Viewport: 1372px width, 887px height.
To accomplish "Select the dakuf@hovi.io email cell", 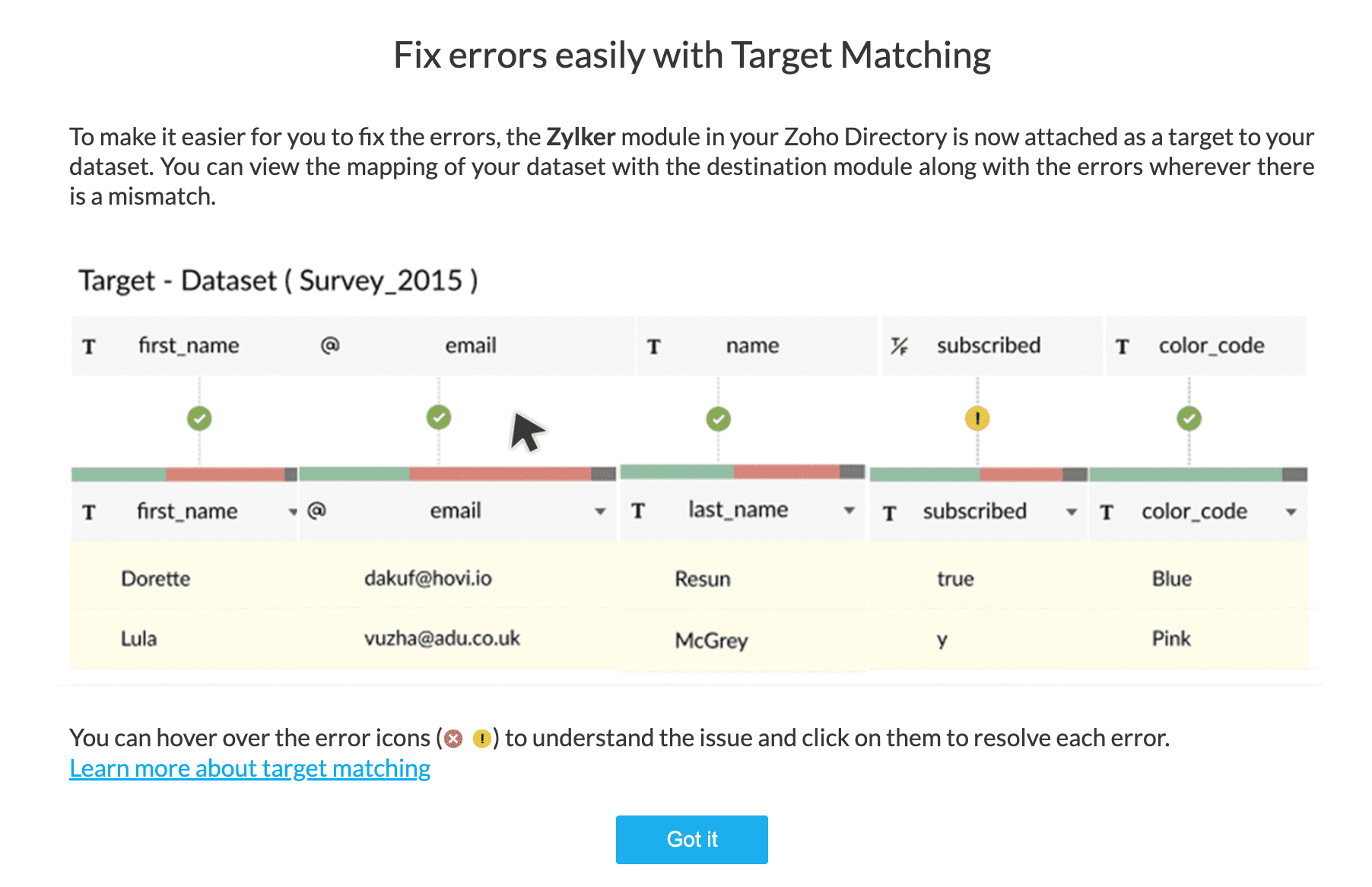I will click(427, 579).
